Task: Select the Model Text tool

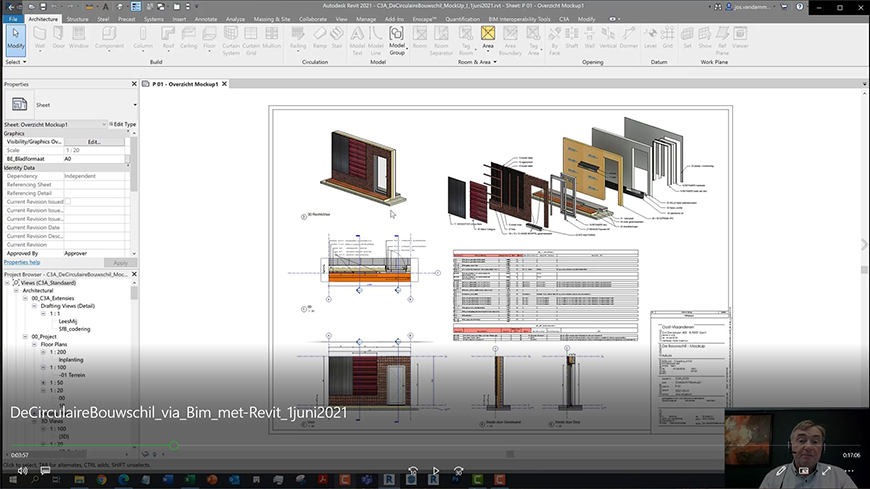Action: click(357, 41)
